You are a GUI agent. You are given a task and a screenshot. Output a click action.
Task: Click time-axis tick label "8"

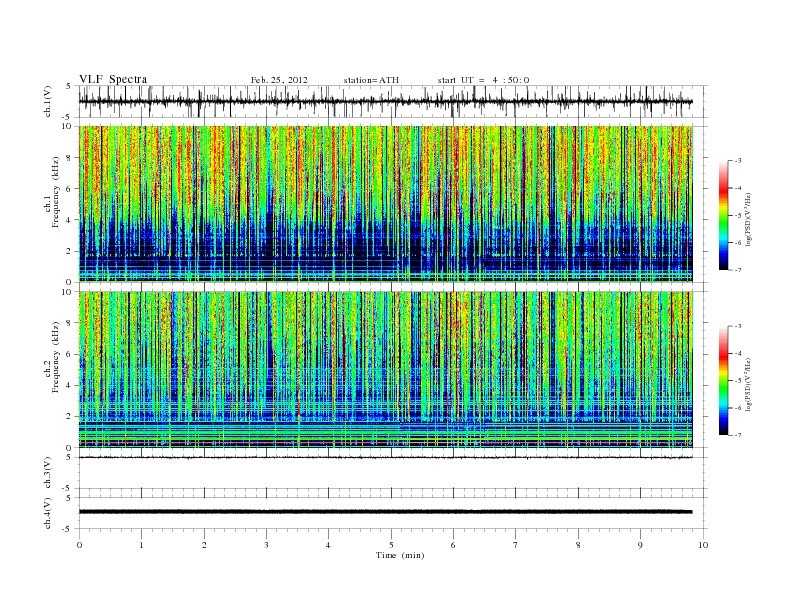pyautogui.click(x=578, y=545)
